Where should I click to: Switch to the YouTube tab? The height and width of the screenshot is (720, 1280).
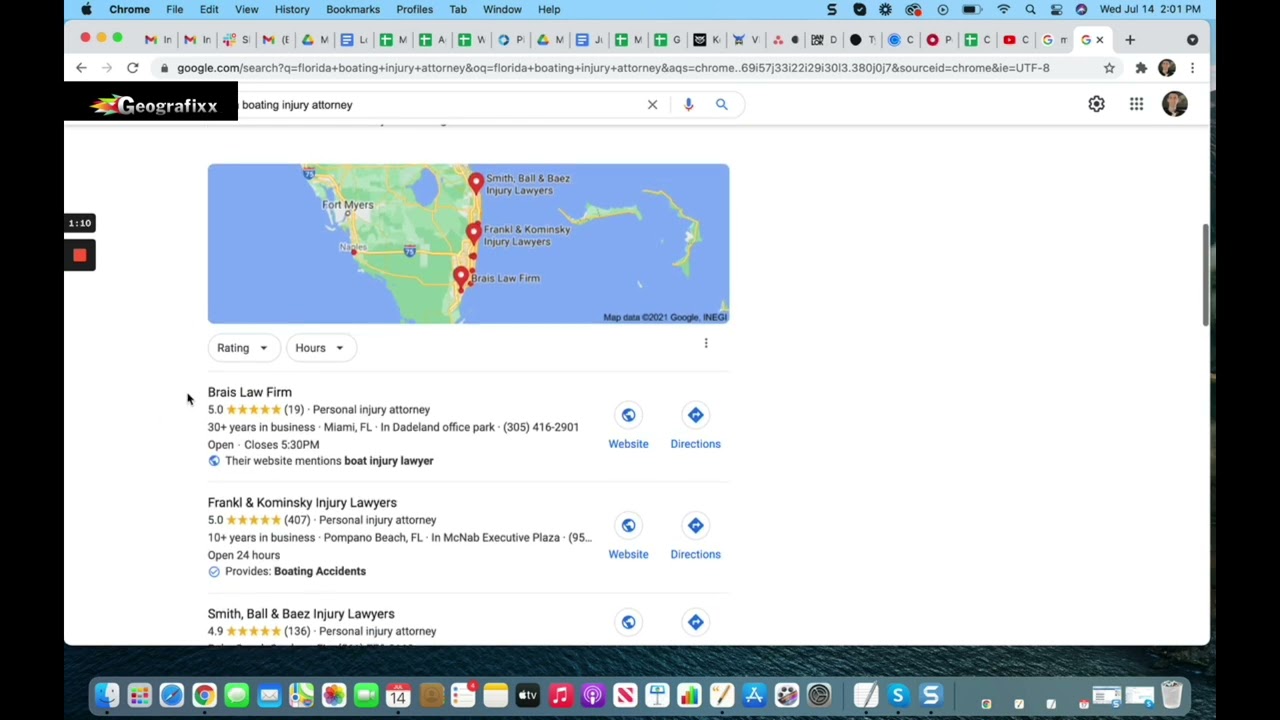click(1016, 40)
